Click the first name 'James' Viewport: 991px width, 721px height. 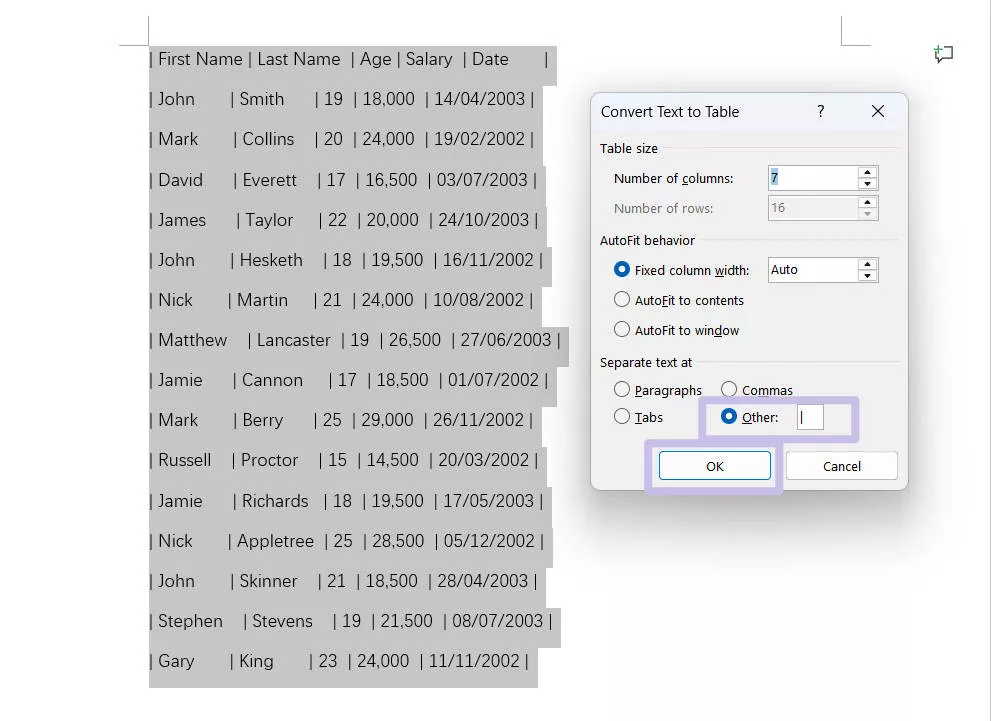pos(182,220)
